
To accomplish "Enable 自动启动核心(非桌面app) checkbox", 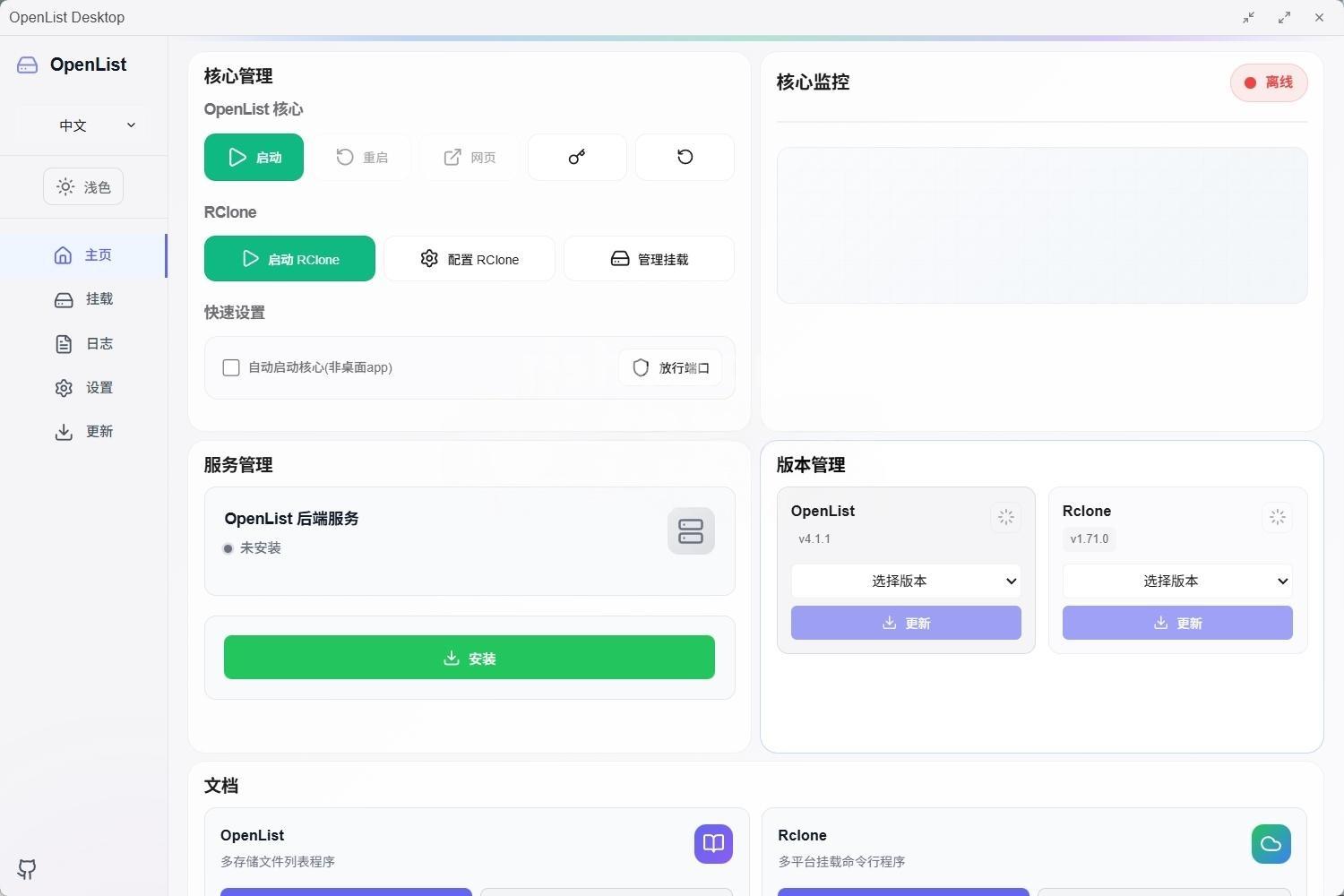I will [x=231, y=367].
